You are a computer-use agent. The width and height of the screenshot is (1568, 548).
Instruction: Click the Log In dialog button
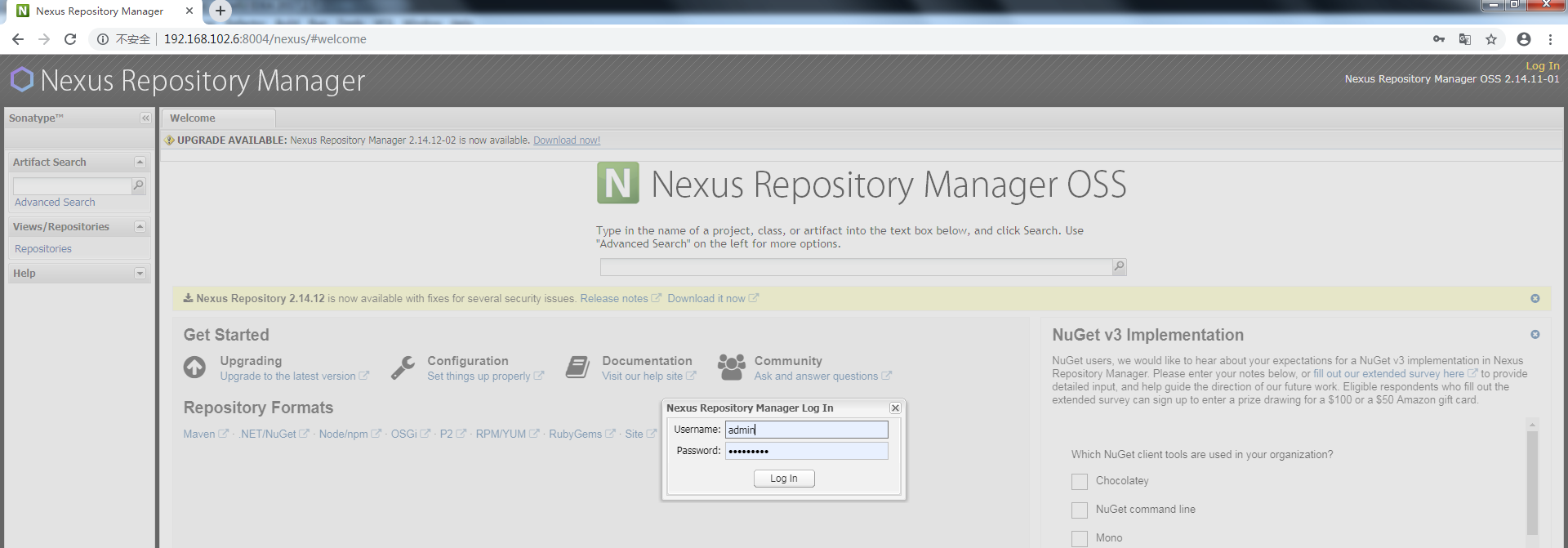point(784,479)
